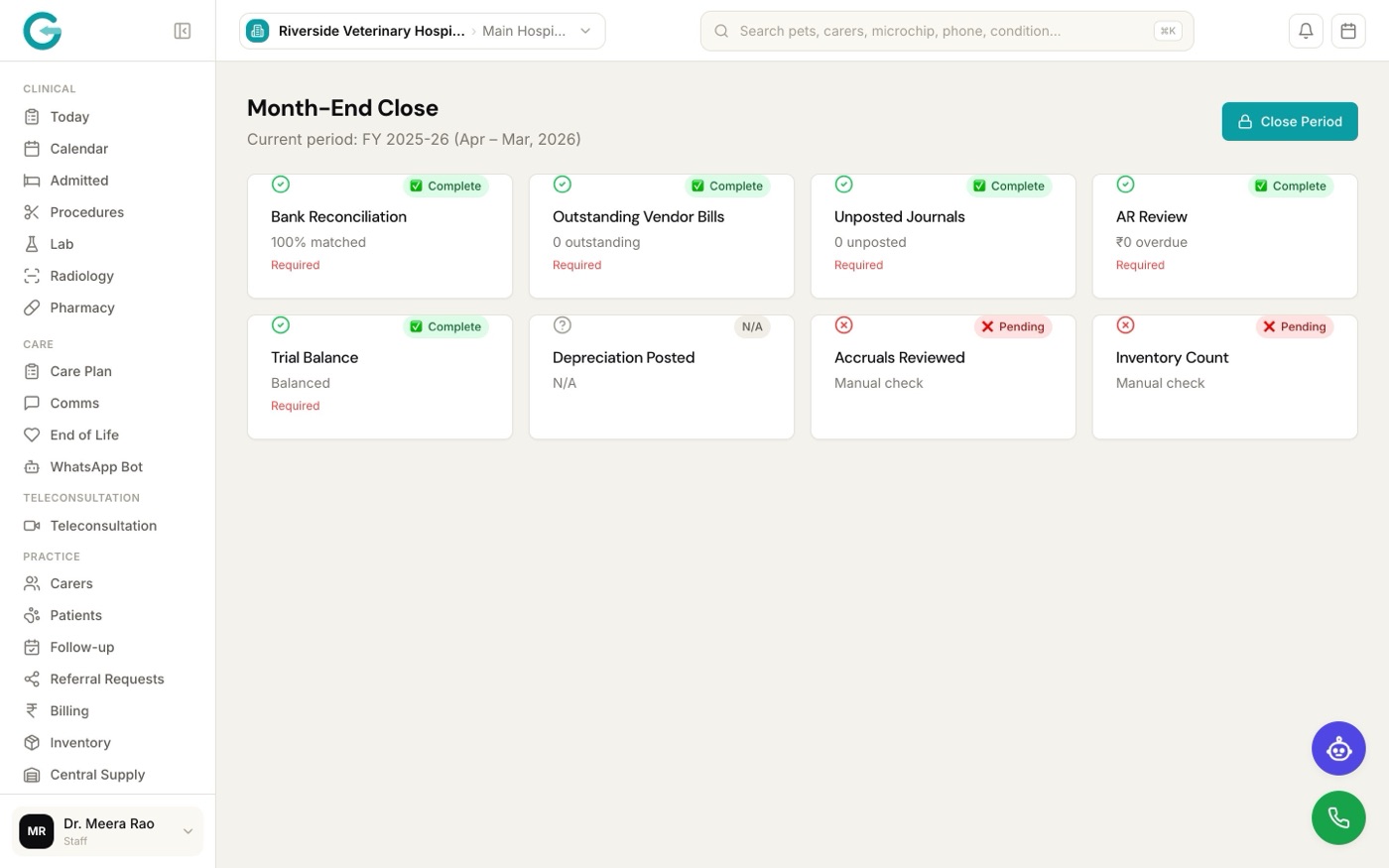
Task: Focus the search pets and carers field
Action: pos(947,31)
